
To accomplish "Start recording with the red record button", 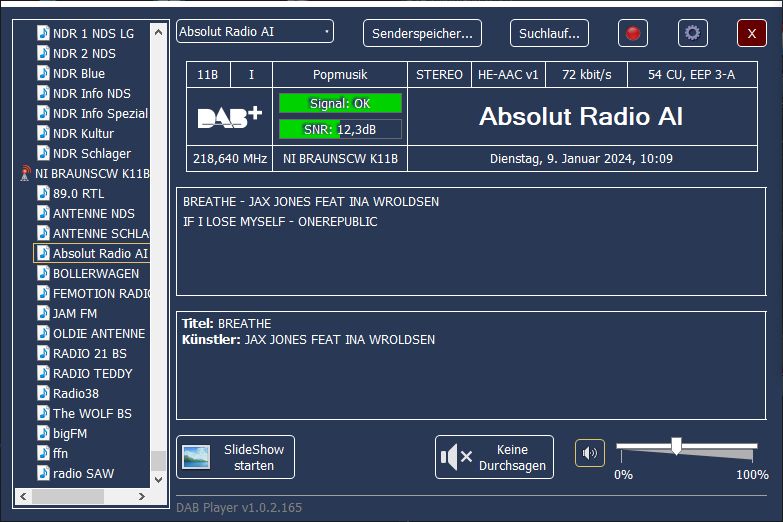I will point(633,33).
